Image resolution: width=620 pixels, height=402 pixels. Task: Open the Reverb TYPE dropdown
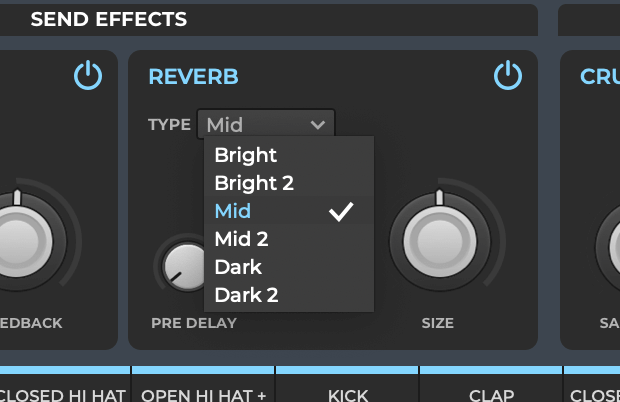click(x=266, y=124)
